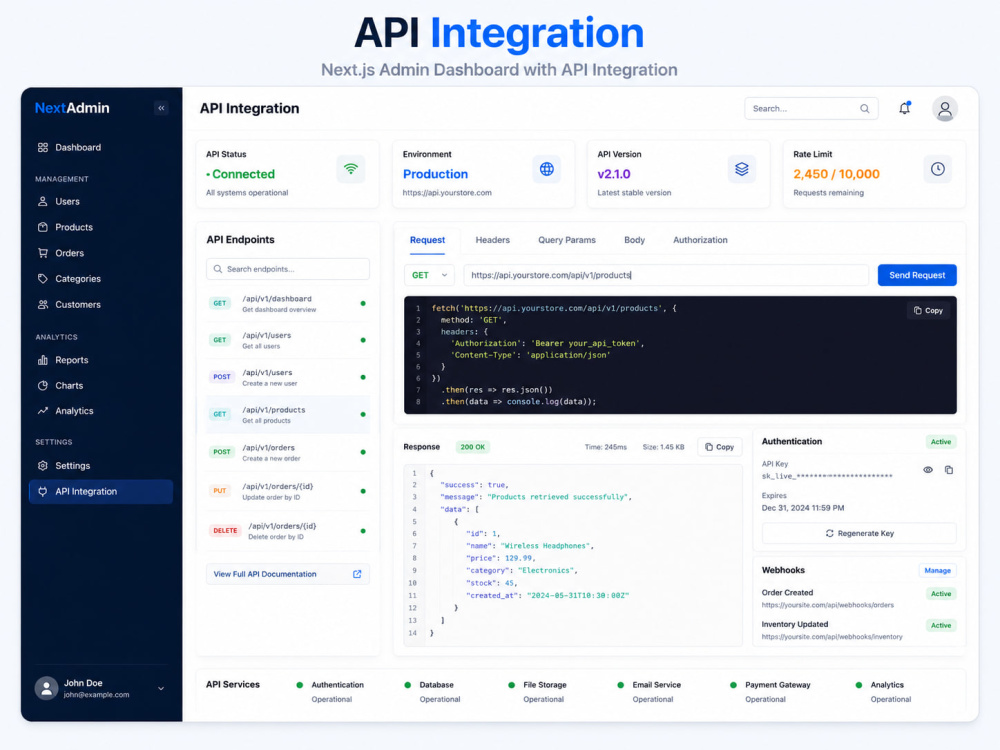Switch to the Request tab
Viewport: 1000px width, 750px height.
coord(427,240)
